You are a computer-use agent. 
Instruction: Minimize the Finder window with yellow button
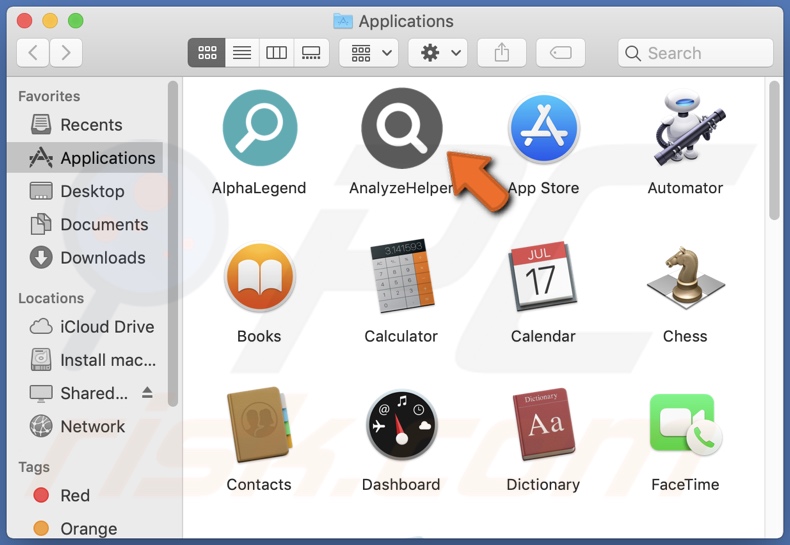pos(50,21)
